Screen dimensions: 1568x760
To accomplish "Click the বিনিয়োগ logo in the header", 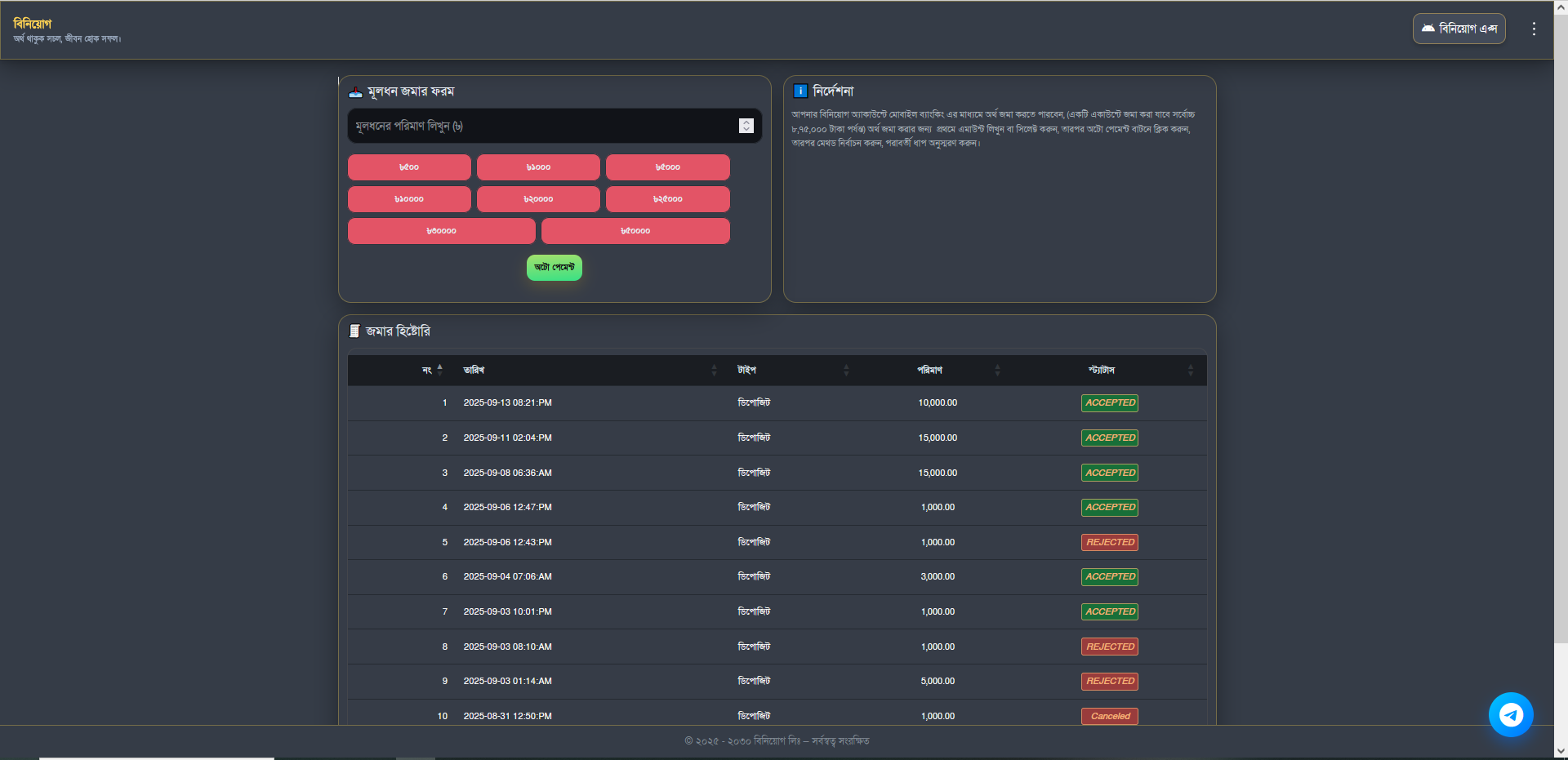I will [x=33, y=24].
